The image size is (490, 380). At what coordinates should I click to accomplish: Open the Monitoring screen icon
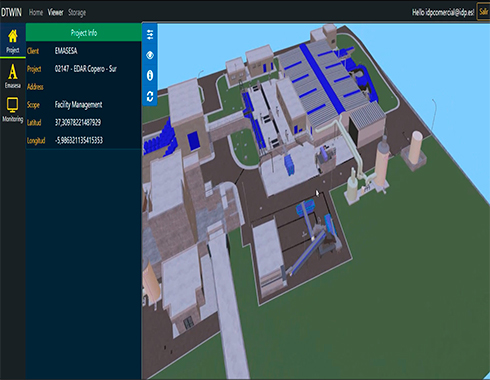pos(13,110)
